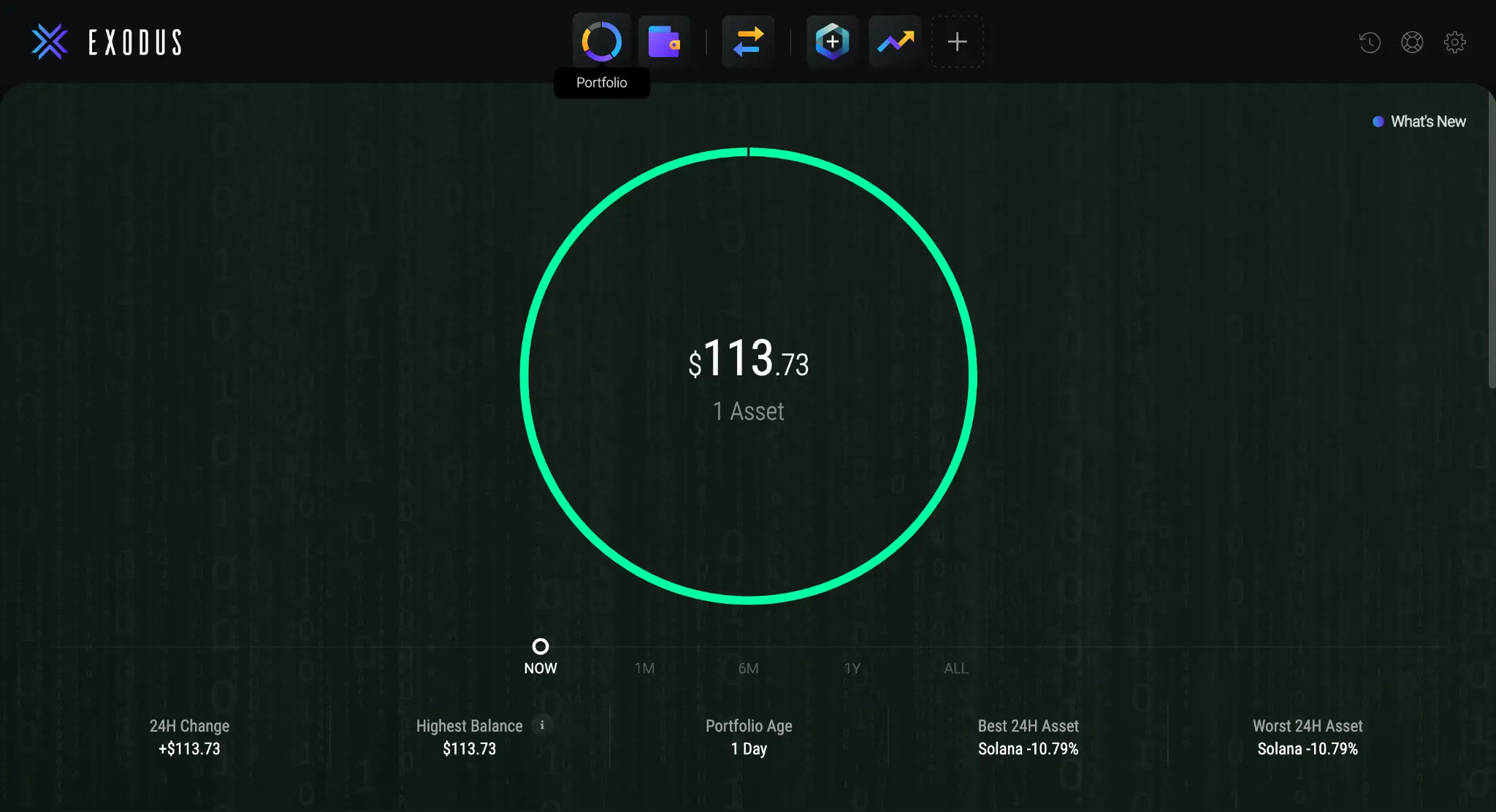This screenshot has width=1496, height=812.
Task: Click the Exodus X logo
Action: click(50, 42)
